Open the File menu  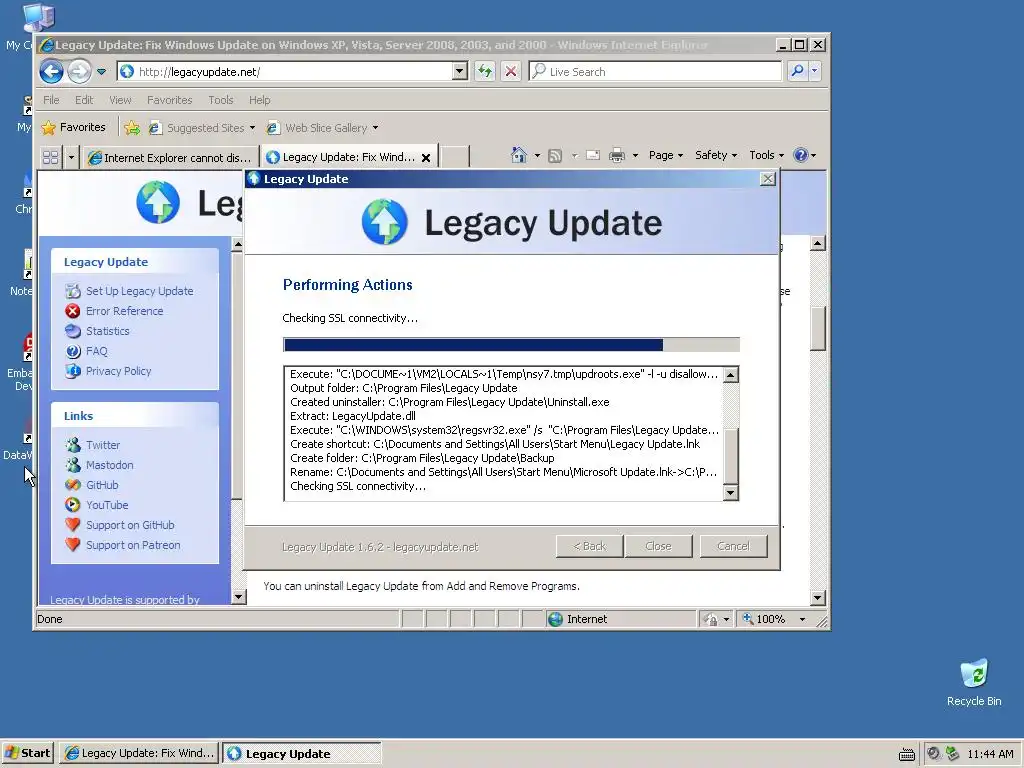tap(51, 100)
